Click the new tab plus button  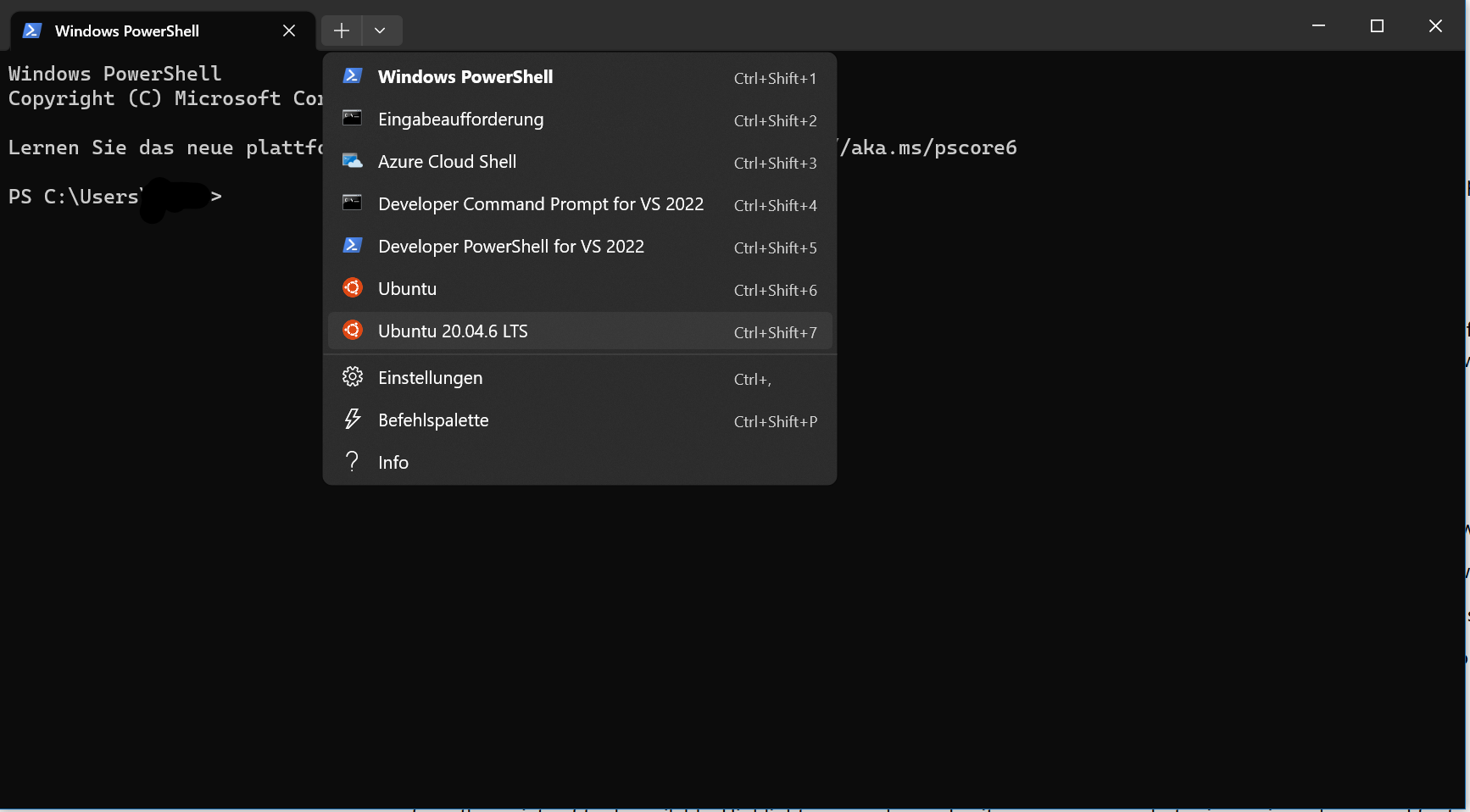(x=341, y=30)
